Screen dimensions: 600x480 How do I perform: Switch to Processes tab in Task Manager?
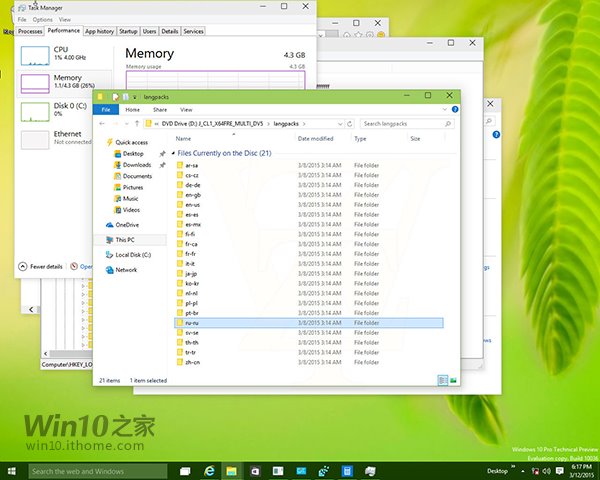(30, 31)
